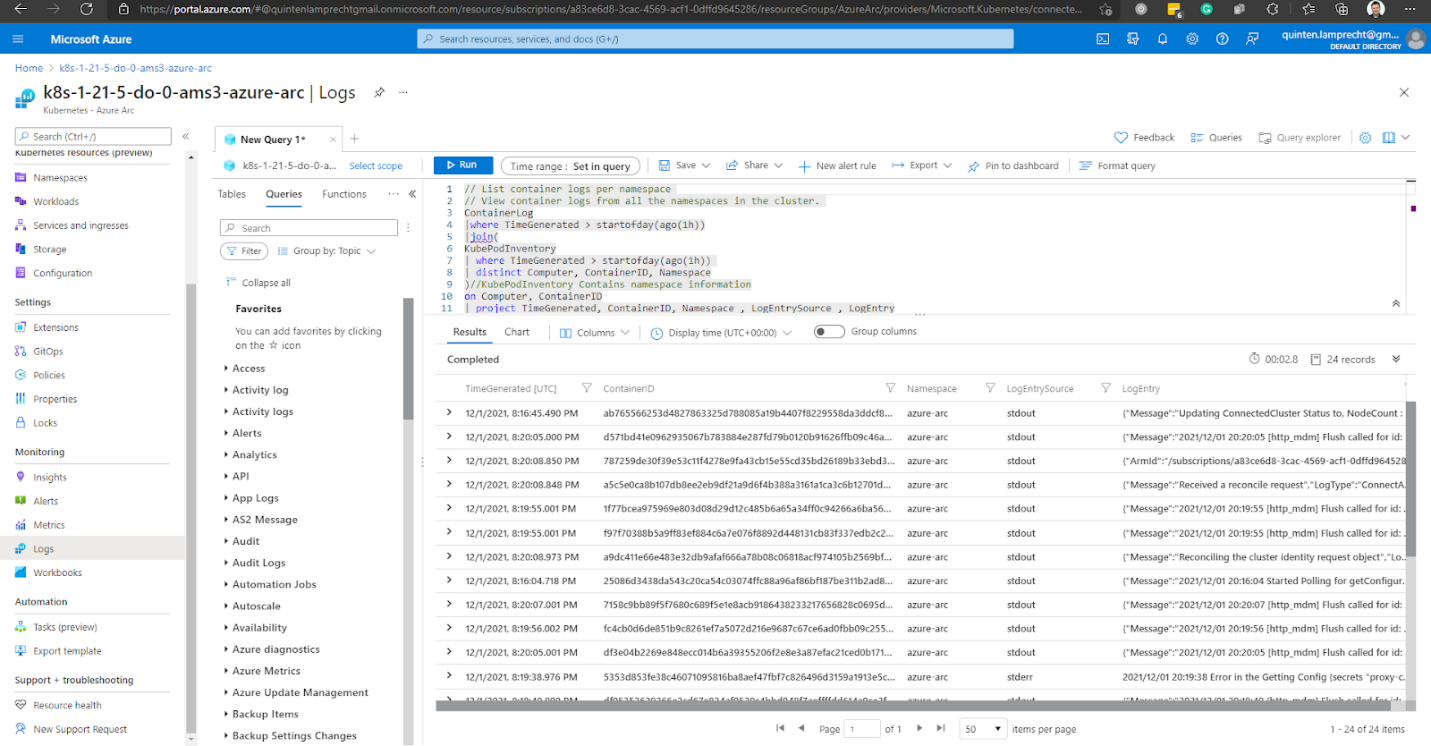Open Workbooks in the left menu

57,573
